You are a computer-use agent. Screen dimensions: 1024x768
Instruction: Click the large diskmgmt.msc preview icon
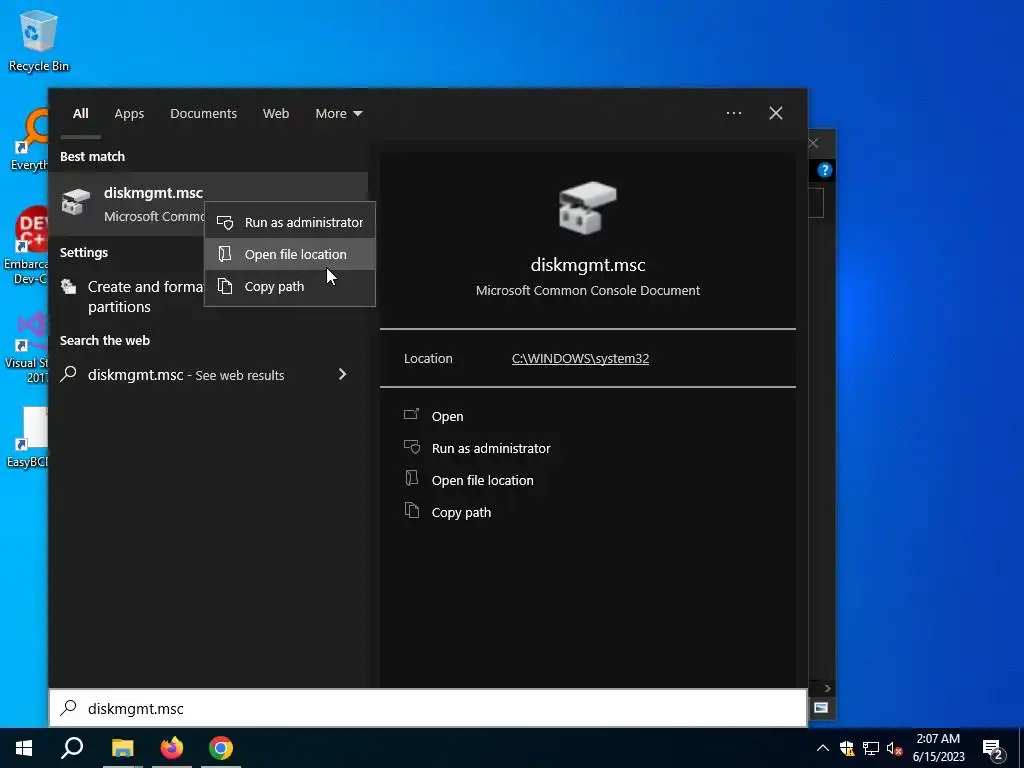(587, 208)
